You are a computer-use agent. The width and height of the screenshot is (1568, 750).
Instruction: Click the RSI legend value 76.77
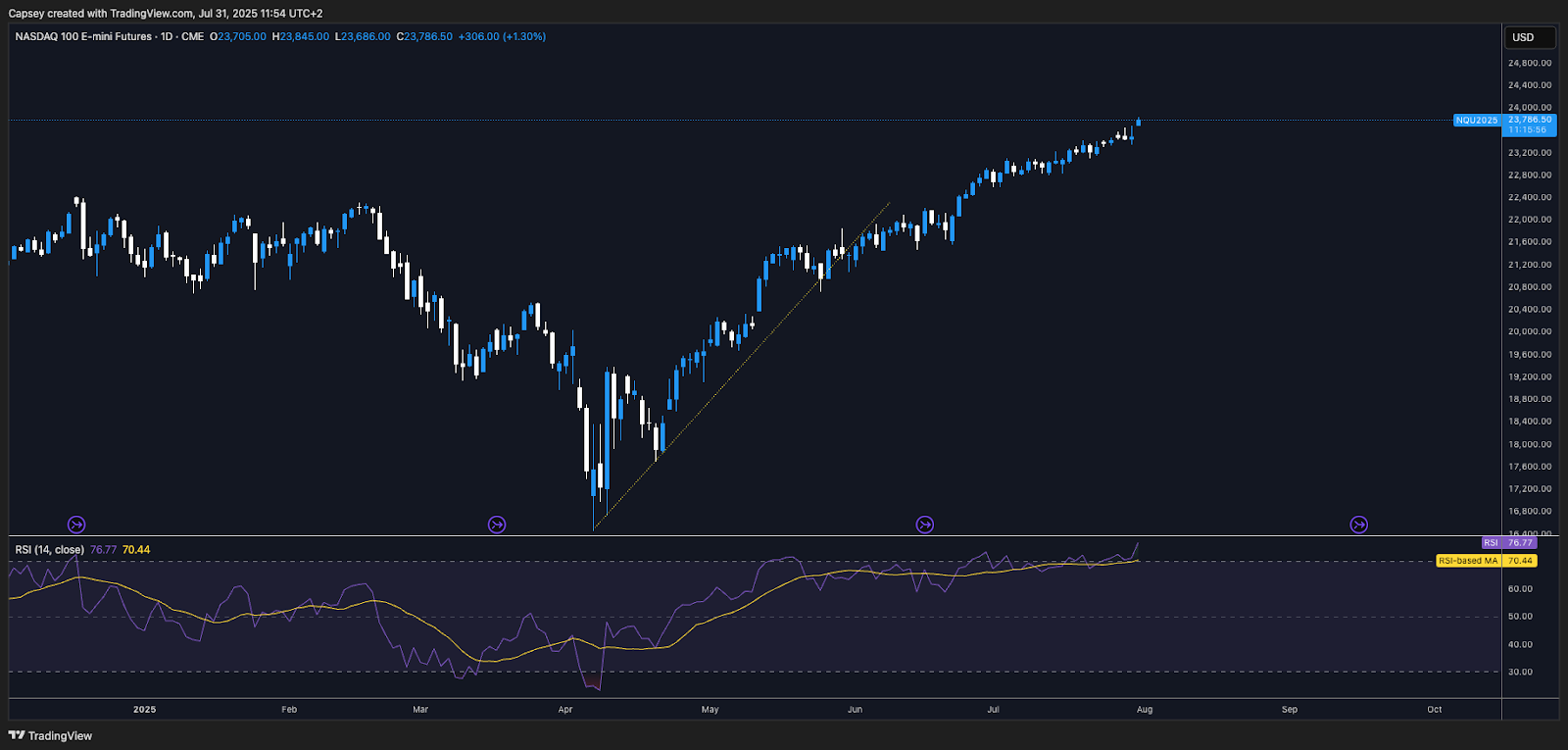[x=103, y=550]
